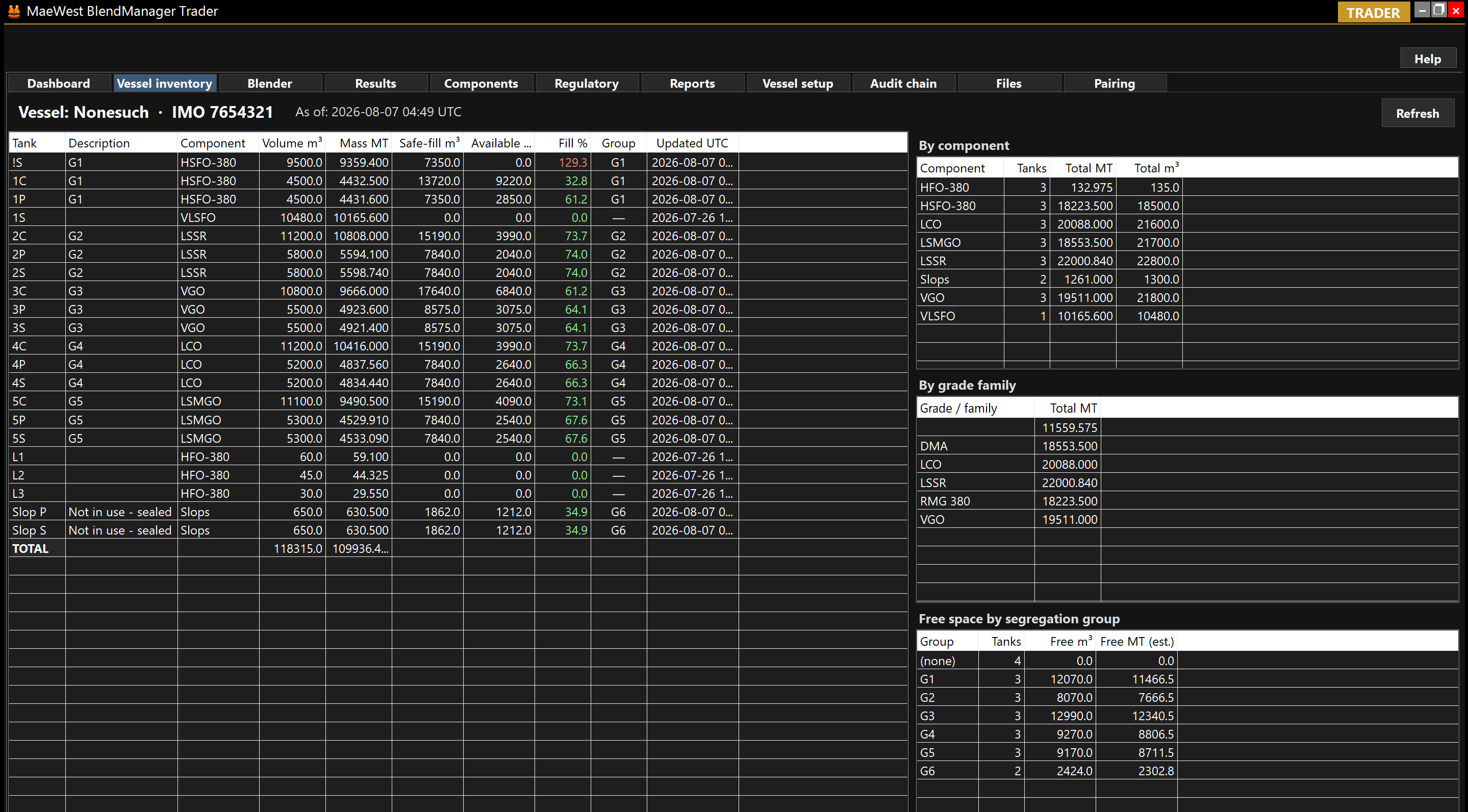This screenshot has width=1468, height=812.
Task: Select Slops row in By component table
Action: (x=1187, y=279)
